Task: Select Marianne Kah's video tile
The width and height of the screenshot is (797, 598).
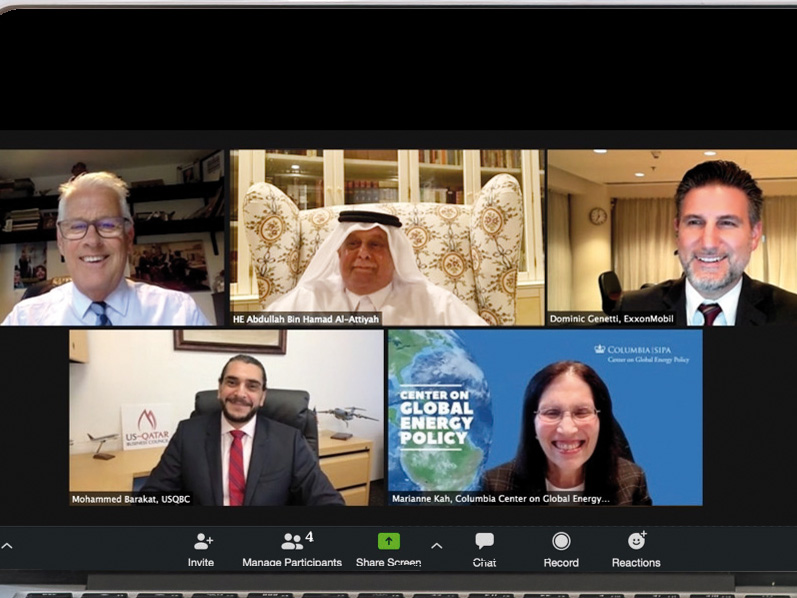Action: click(545, 417)
